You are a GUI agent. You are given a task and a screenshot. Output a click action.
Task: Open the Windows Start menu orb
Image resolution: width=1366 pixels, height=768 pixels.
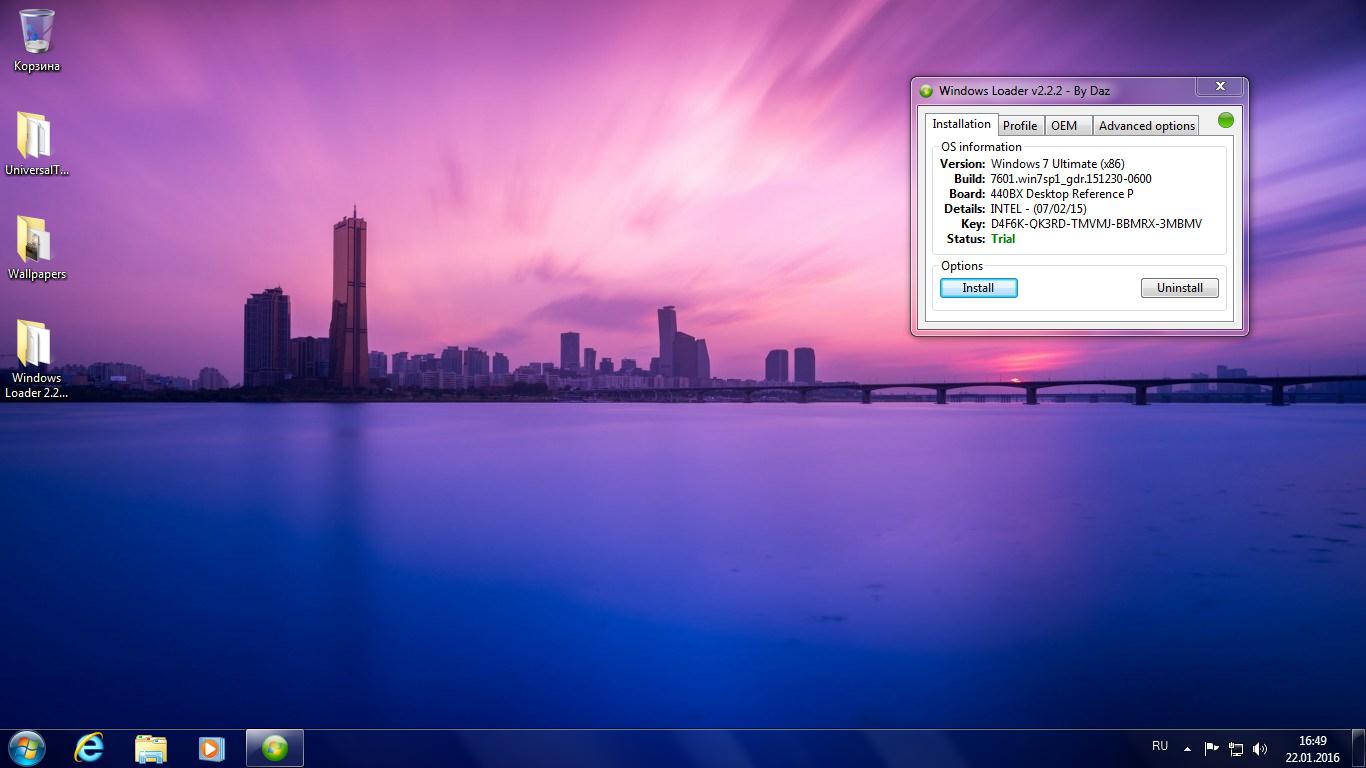[27, 748]
